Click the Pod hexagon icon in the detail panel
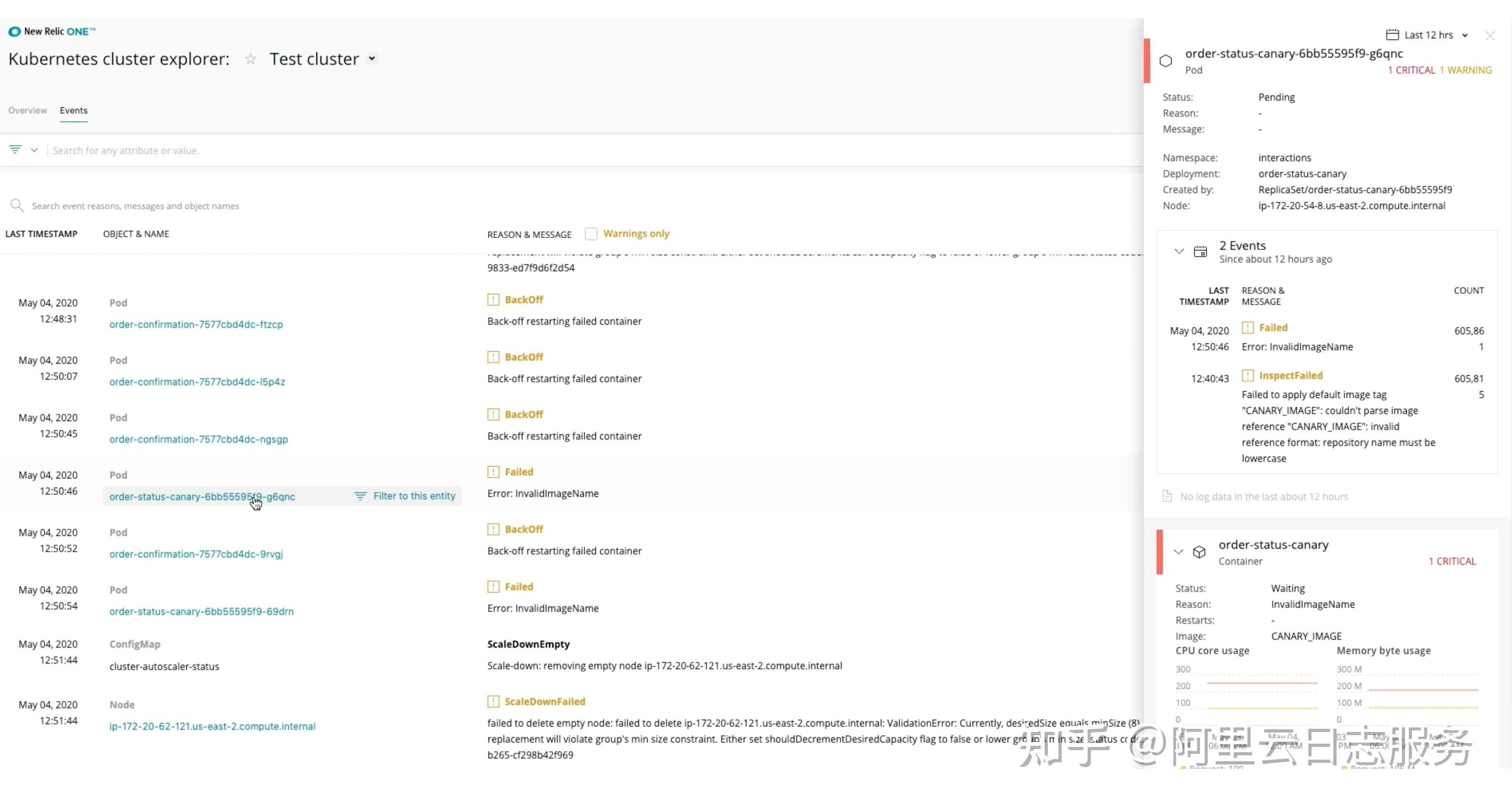This screenshot has height=808, width=1512. coord(1166,61)
